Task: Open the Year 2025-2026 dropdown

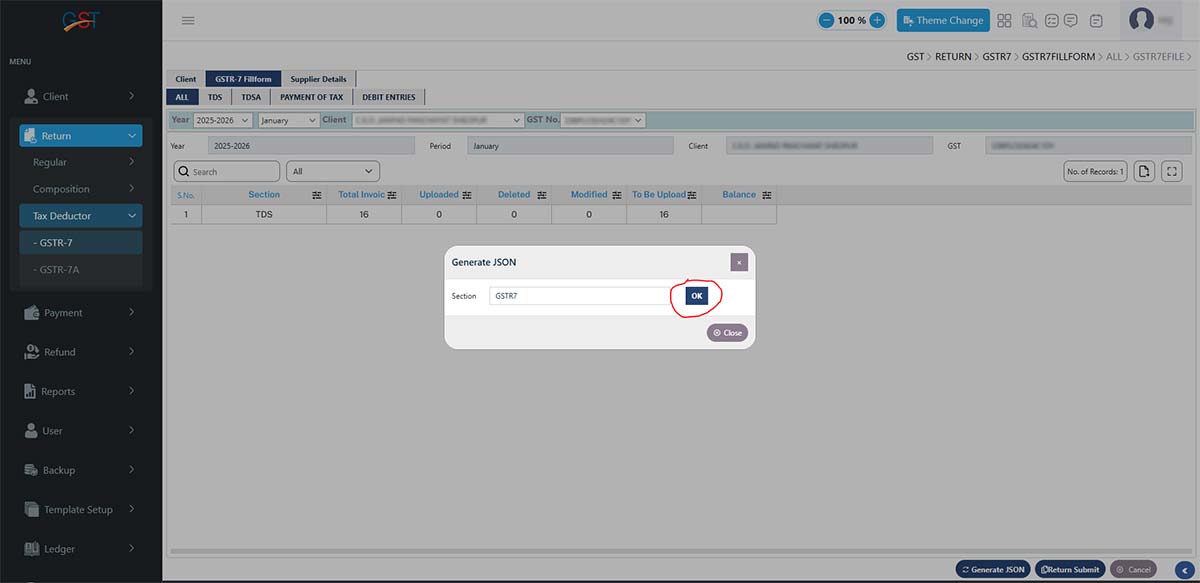Action: click(x=222, y=120)
